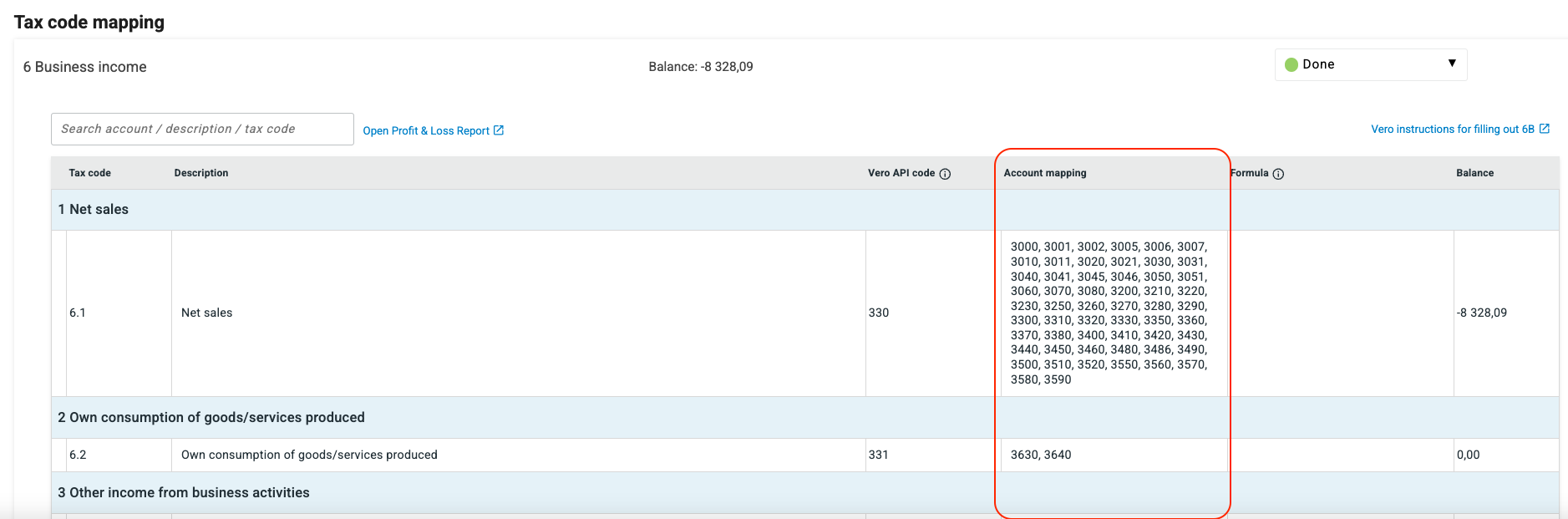This screenshot has height=519, width=1568.
Task: Select the section row for own consumption
Action: 805,418
